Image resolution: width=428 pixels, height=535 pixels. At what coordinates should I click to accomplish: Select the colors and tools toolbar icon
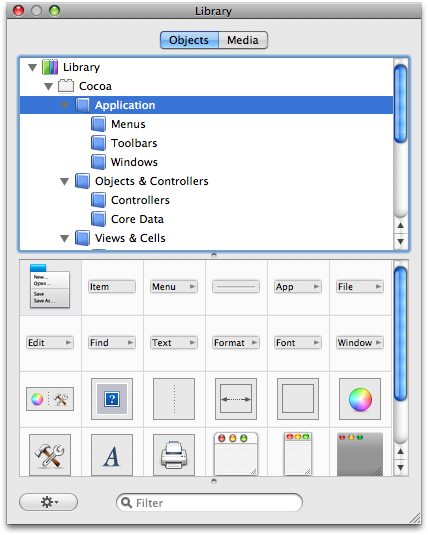50,399
